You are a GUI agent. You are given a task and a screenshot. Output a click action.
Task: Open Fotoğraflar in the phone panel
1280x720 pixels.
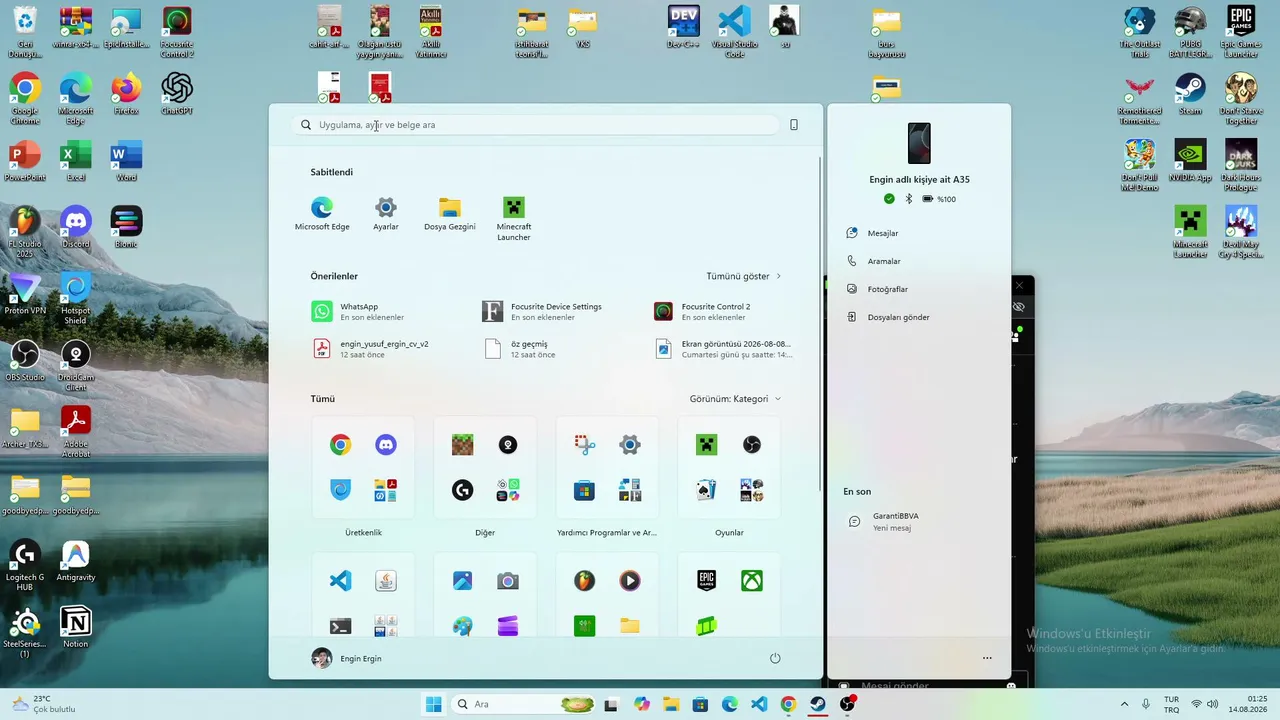877,289
